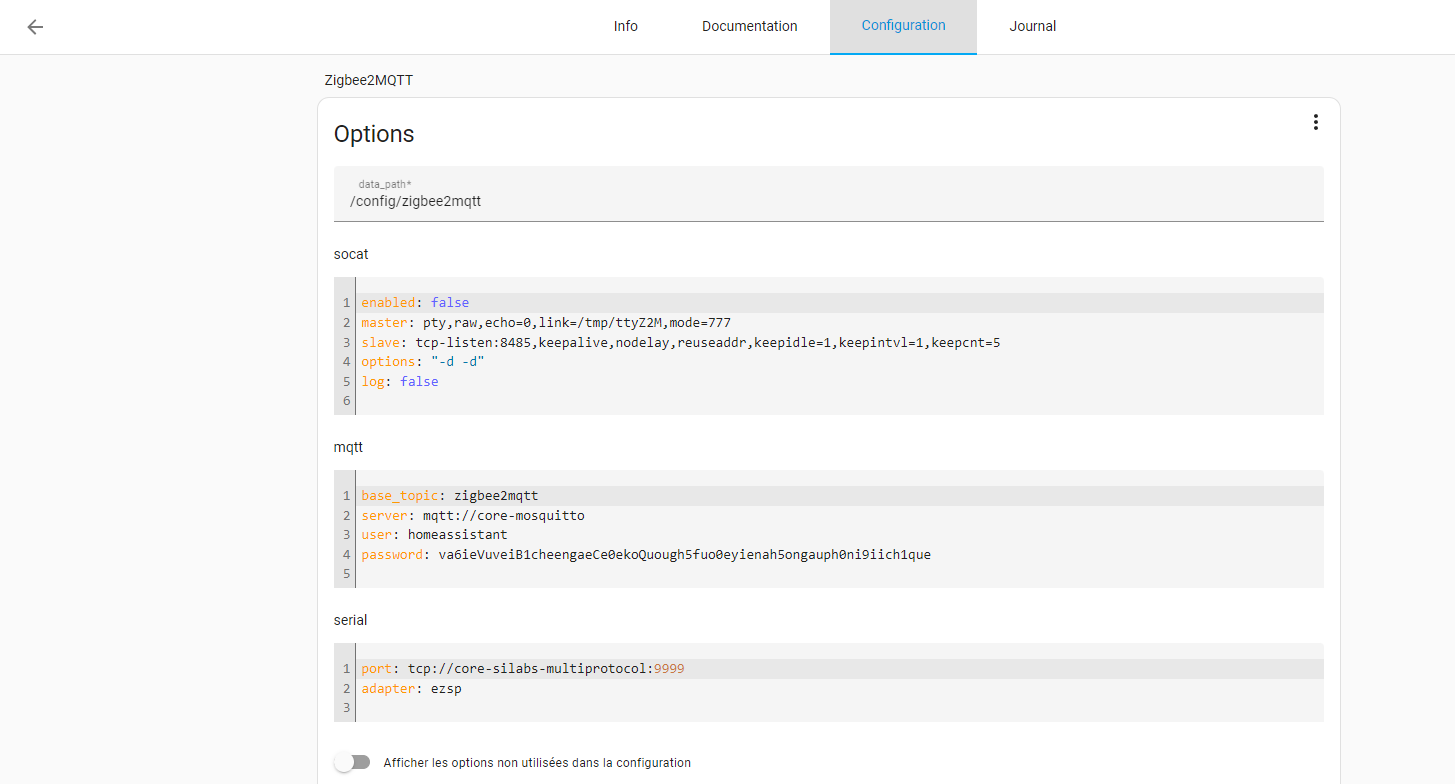Click the socat 'options' line
Viewport: 1455px width, 784px height.
(423, 362)
